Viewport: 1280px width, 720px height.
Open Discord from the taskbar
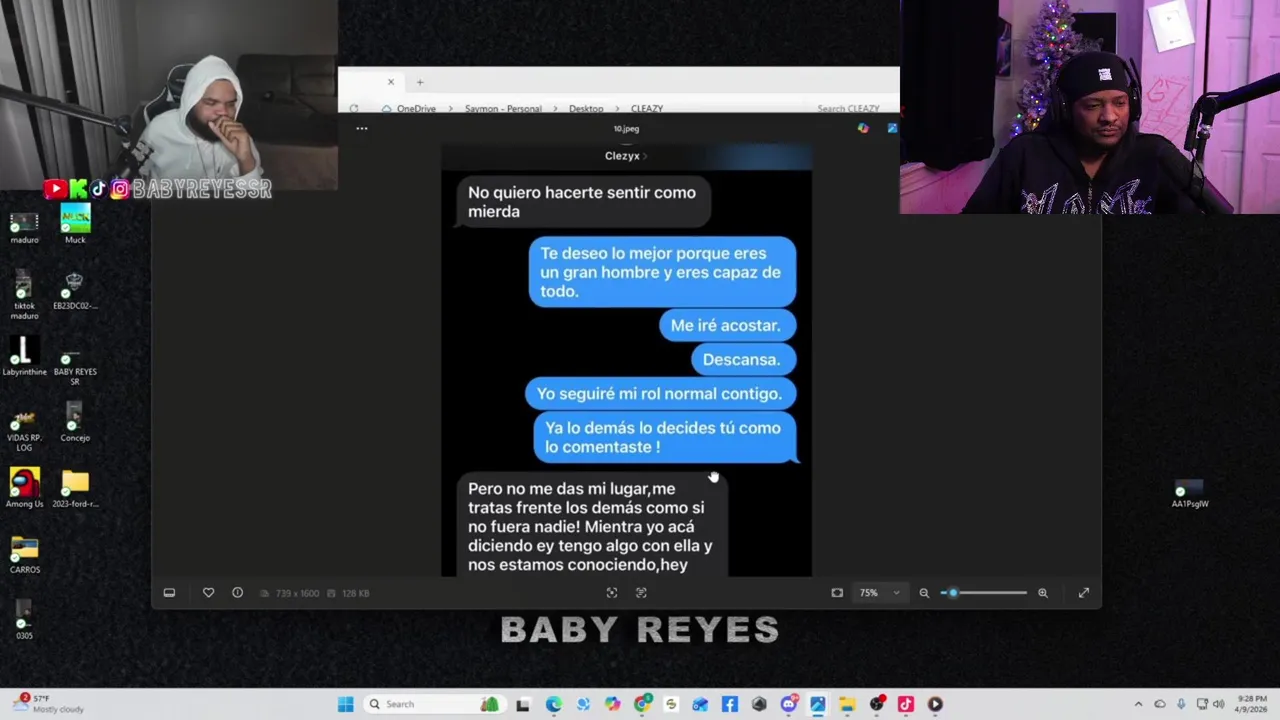coord(788,704)
